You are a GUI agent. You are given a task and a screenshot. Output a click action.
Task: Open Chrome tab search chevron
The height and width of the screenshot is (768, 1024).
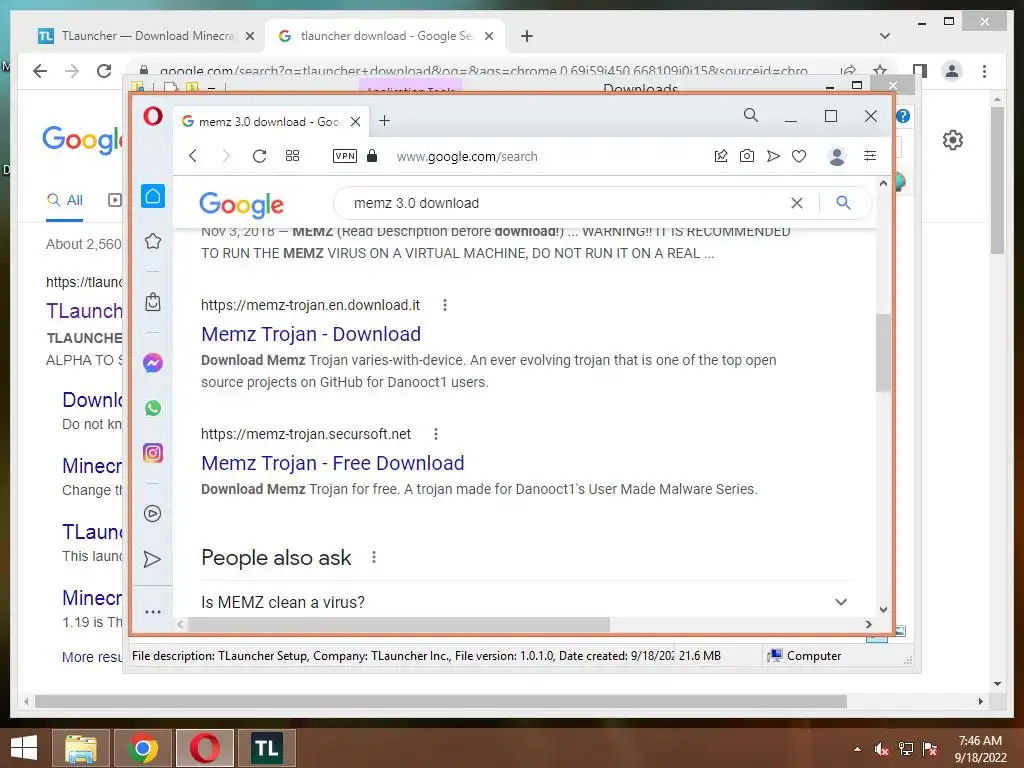pos(885,36)
